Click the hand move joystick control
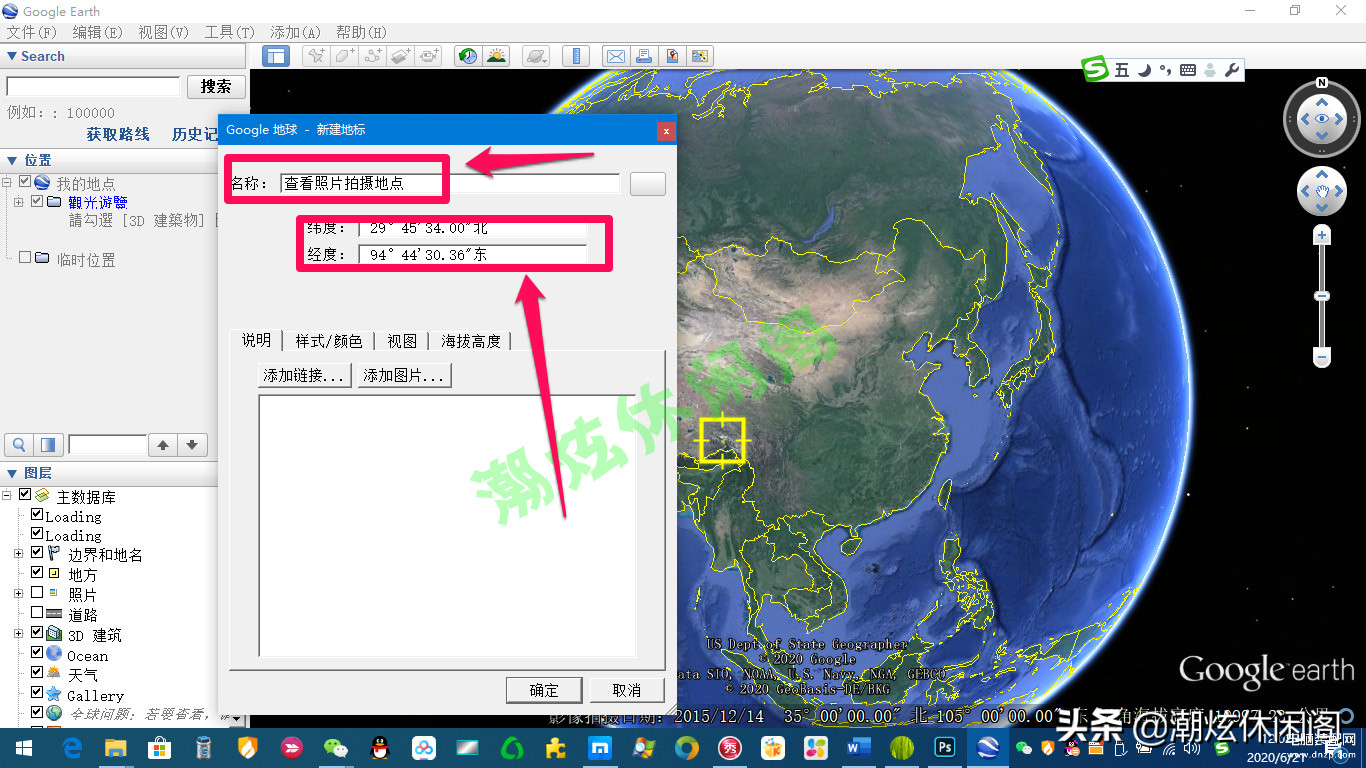1366x768 pixels. tap(1322, 191)
